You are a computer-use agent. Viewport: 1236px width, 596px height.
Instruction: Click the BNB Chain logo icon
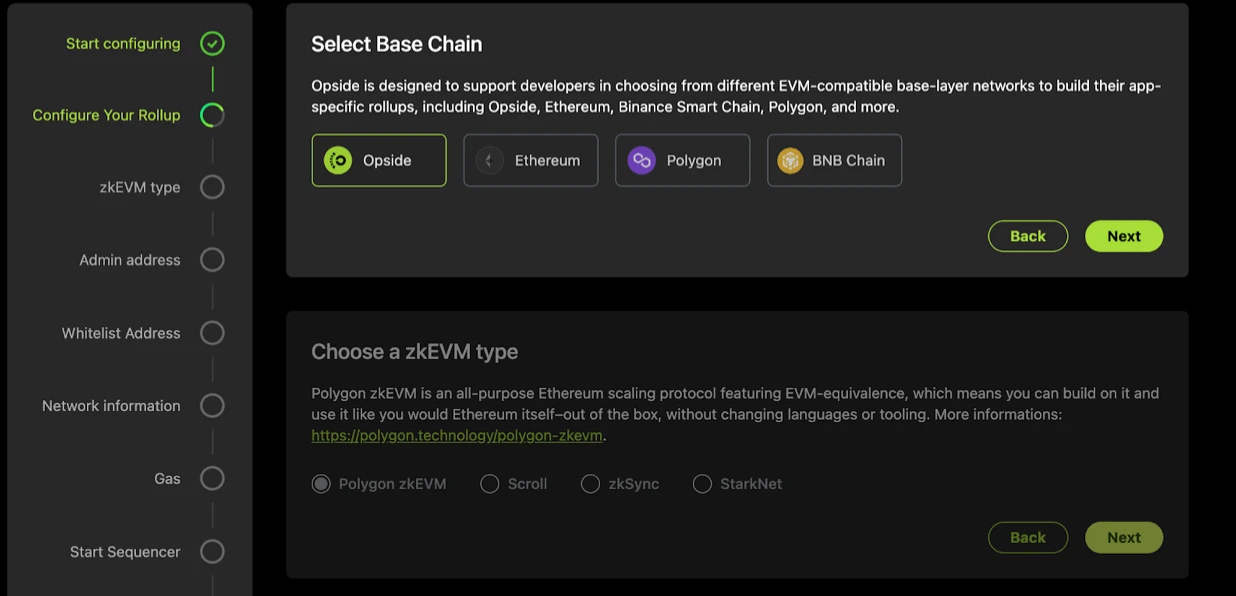[x=791, y=160]
